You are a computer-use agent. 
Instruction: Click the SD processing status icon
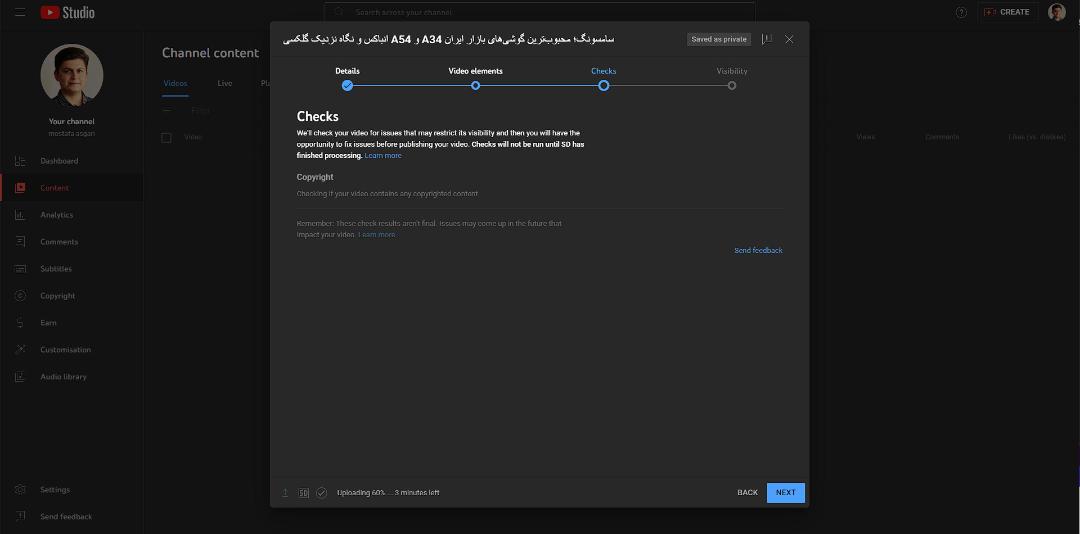(304, 493)
